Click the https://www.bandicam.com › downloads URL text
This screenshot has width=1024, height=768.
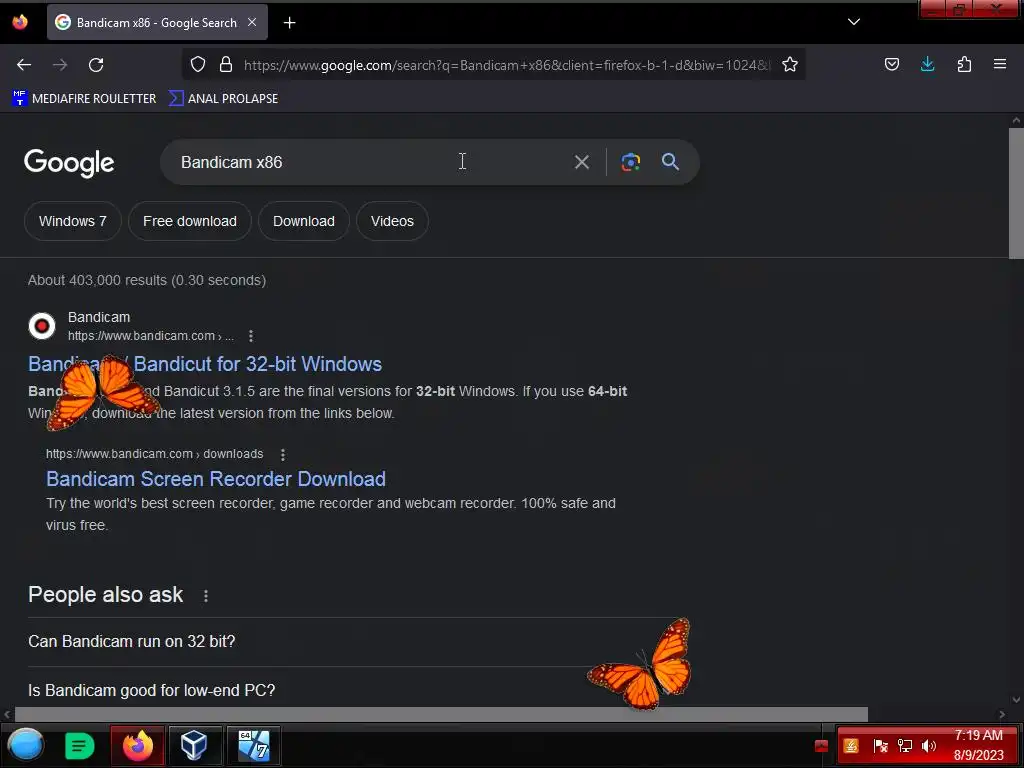coord(155,454)
